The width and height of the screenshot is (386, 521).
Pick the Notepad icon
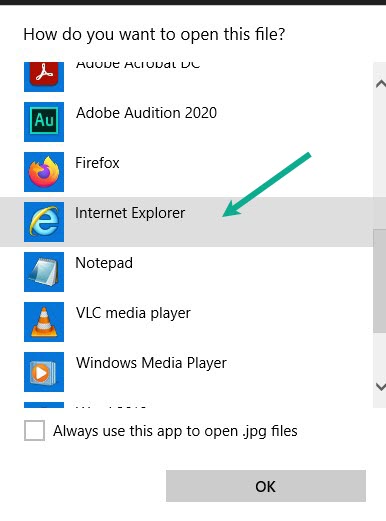(44, 272)
